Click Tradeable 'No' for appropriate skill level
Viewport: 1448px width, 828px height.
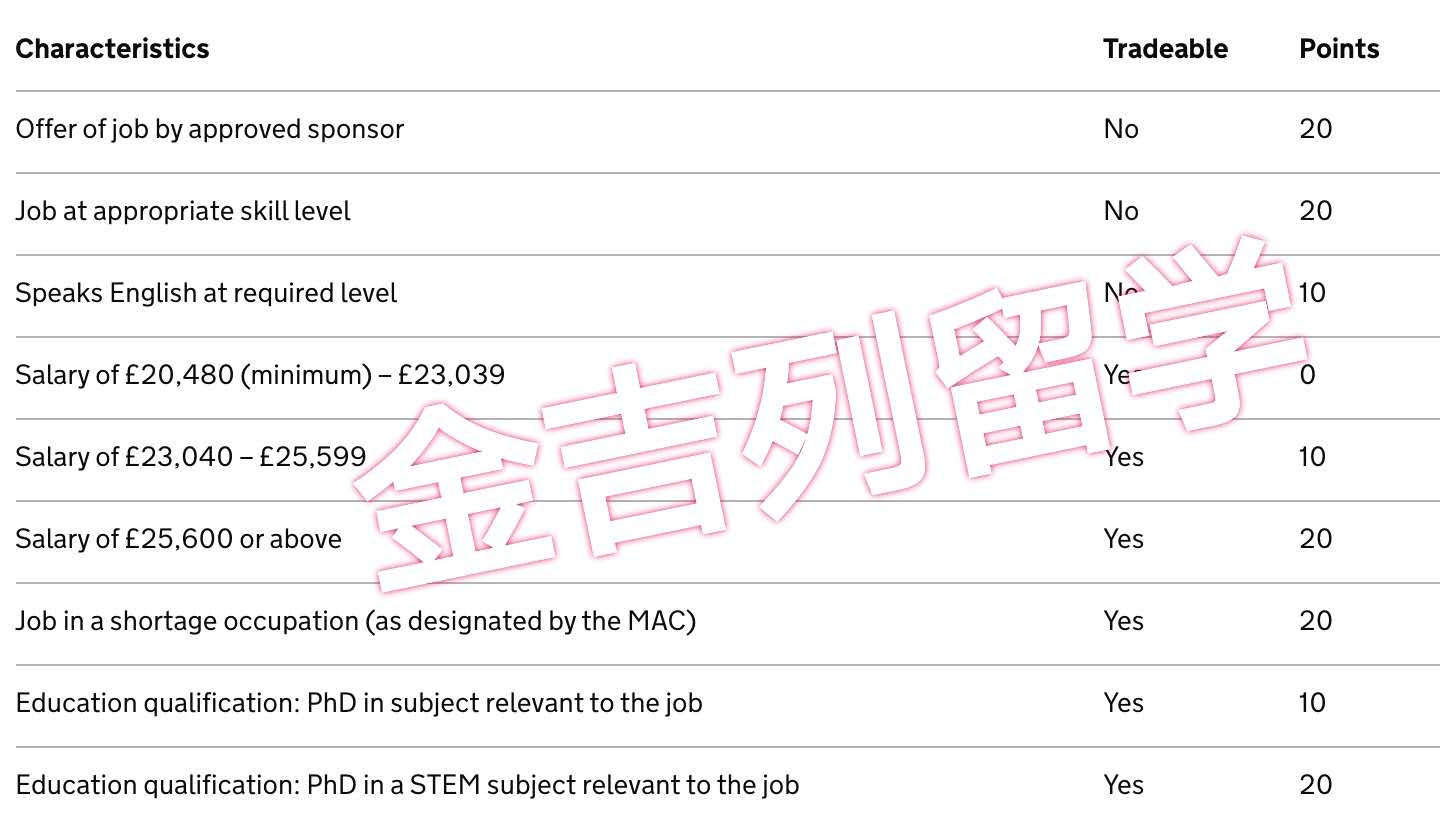(1121, 211)
